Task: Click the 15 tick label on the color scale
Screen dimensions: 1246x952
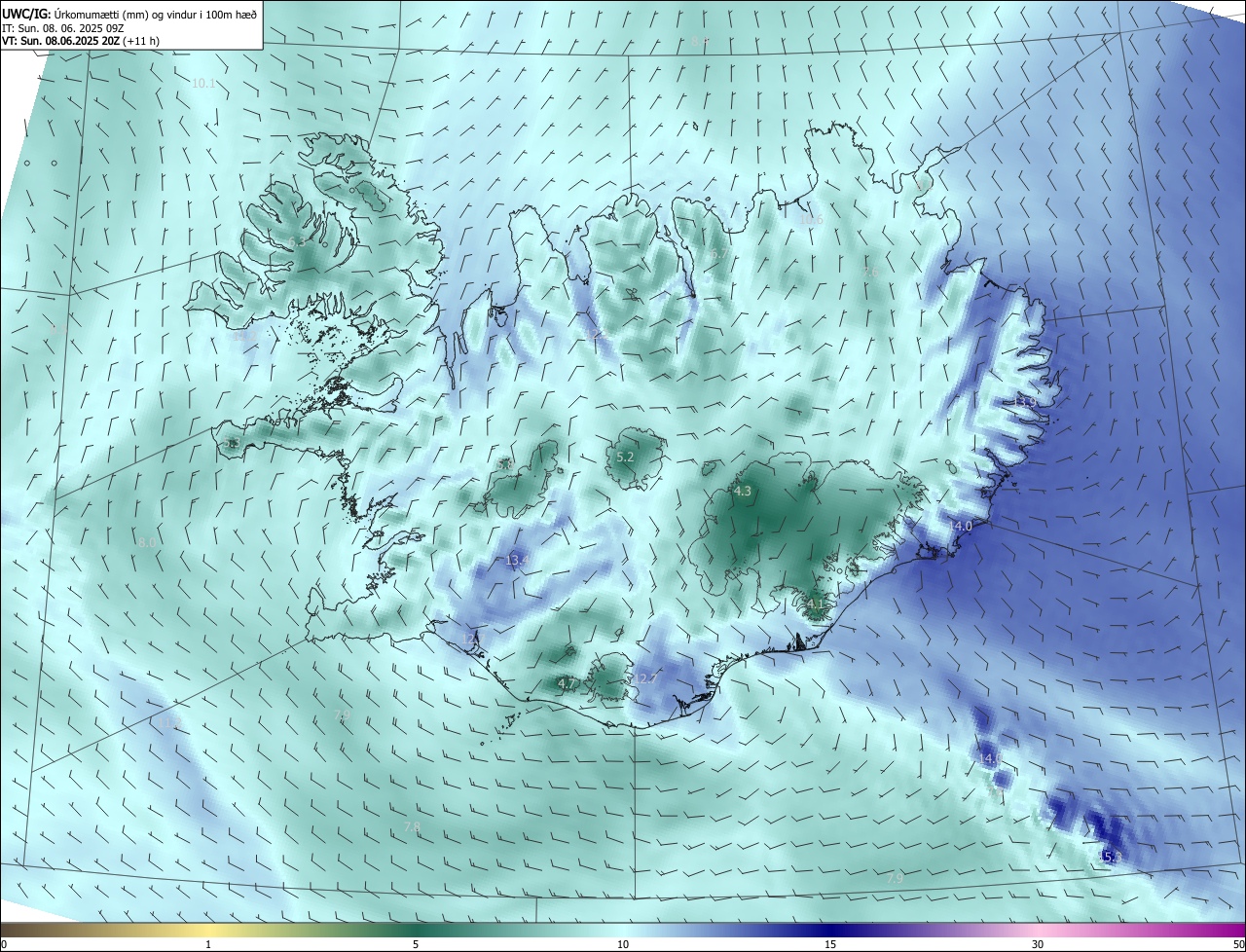Action: (x=830, y=944)
